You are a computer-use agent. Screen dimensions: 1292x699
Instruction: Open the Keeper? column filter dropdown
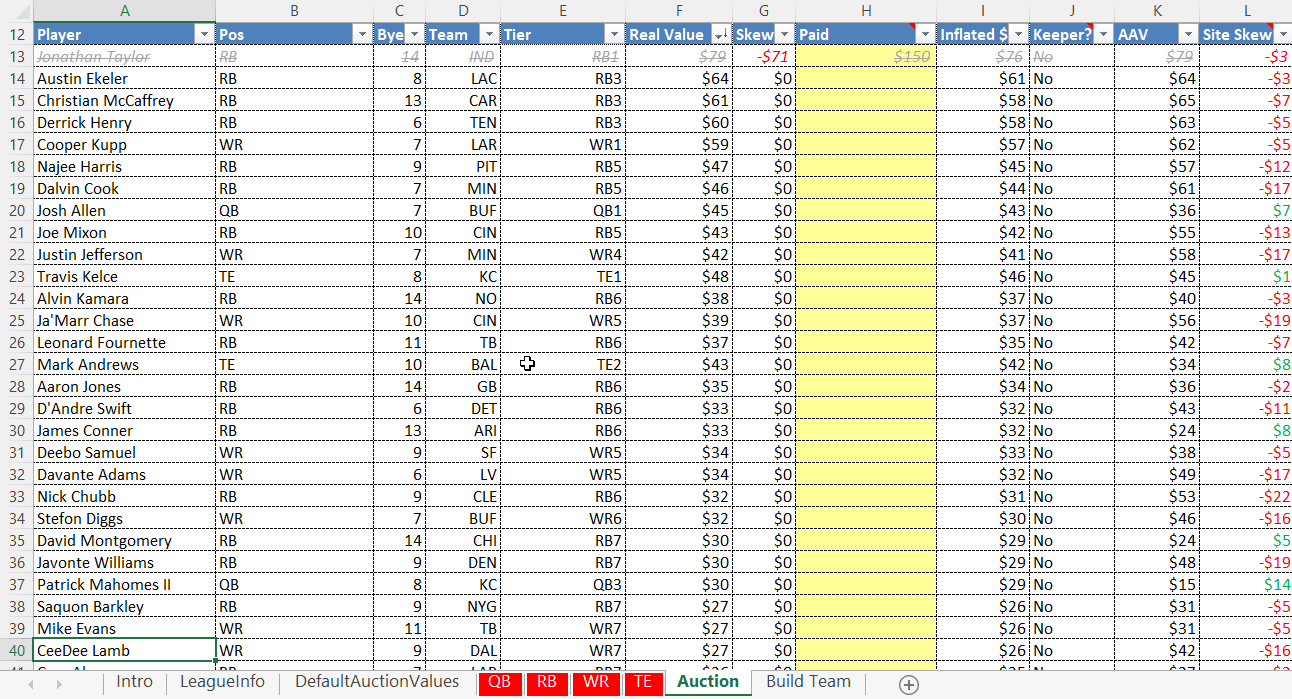coord(1103,34)
